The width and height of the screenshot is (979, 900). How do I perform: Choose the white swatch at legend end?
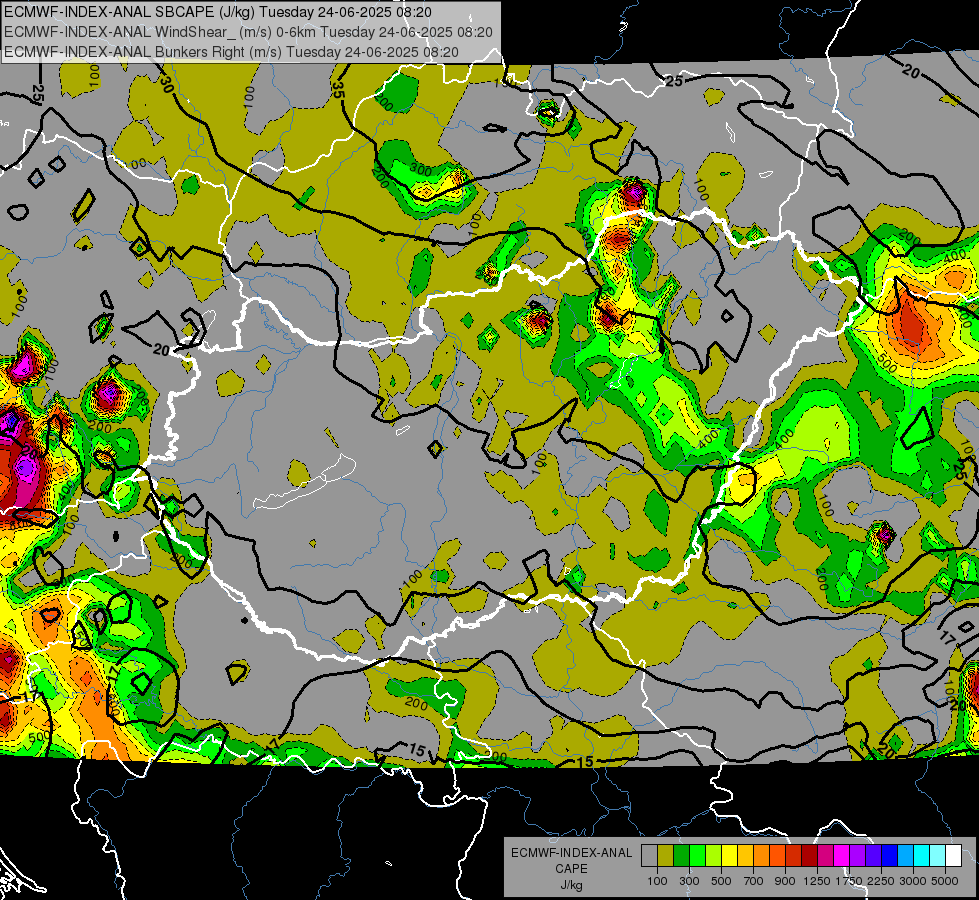coord(953,856)
